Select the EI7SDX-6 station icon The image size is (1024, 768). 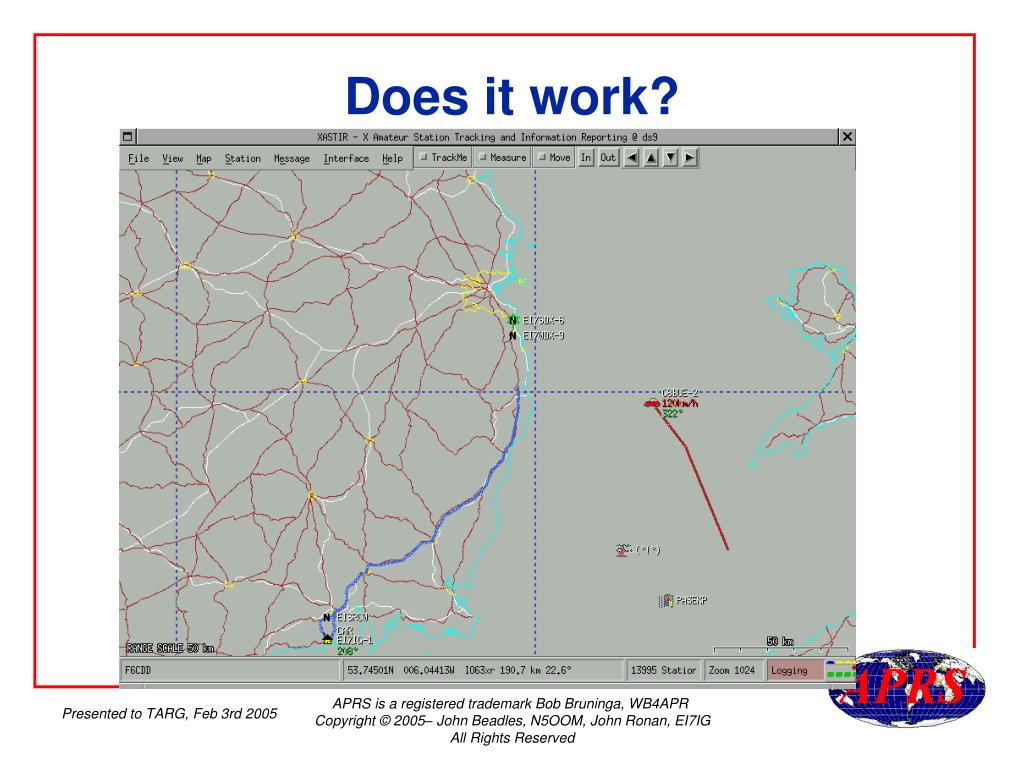tap(513, 320)
